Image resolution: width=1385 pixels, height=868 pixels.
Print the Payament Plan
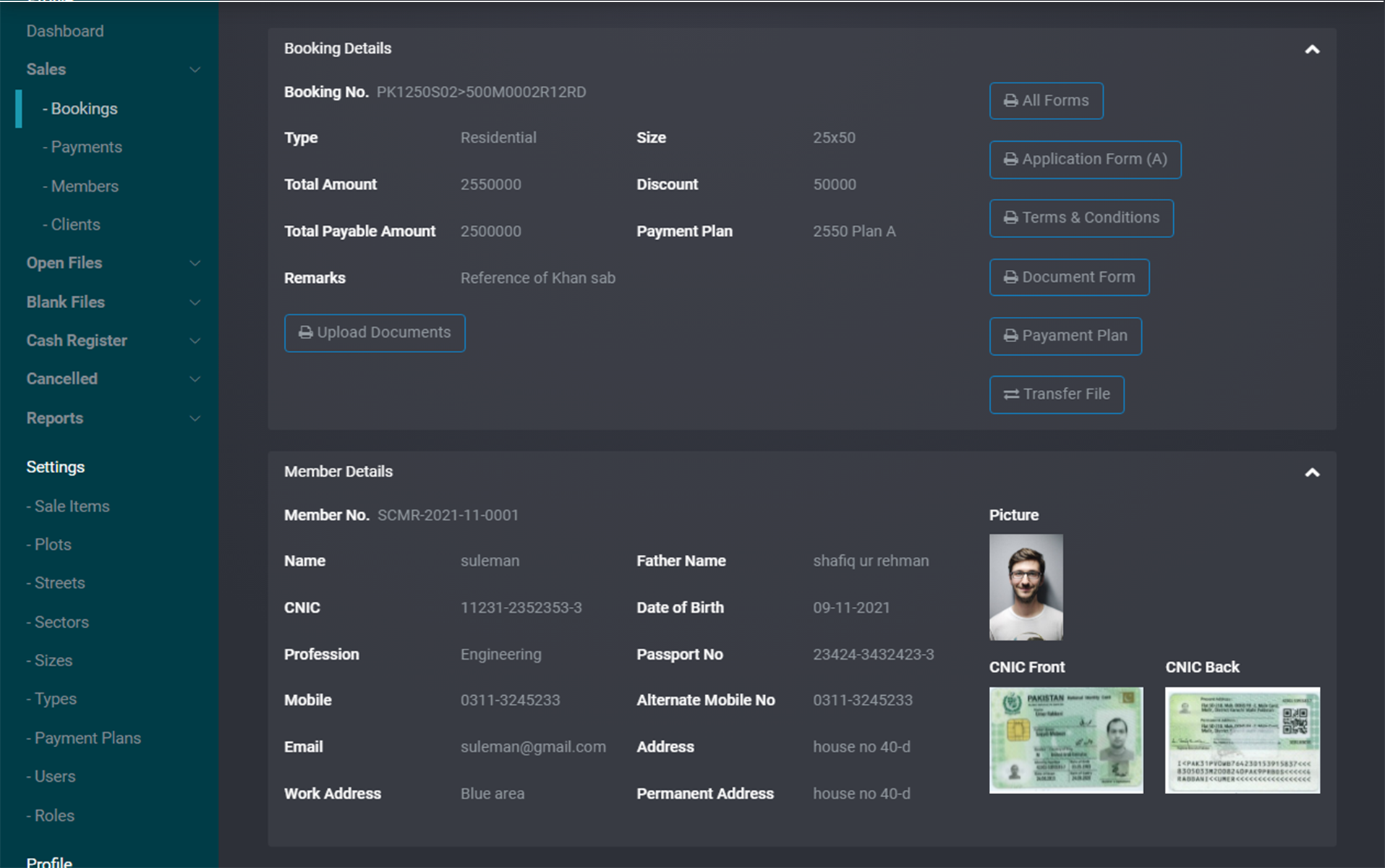pos(1065,336)
